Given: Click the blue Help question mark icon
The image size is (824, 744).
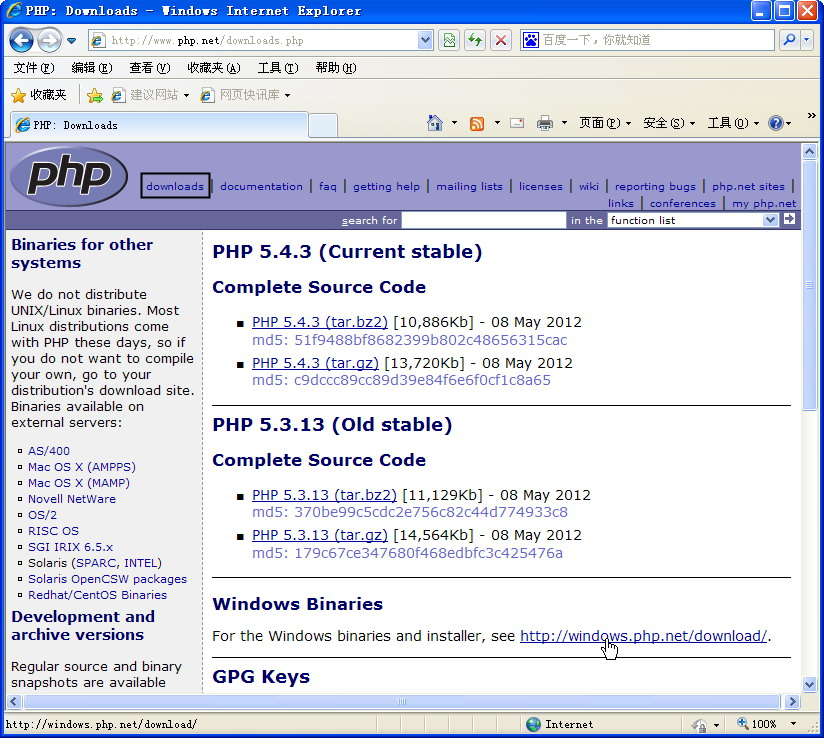Looking at the screenshot, I should tap(776, 123).
